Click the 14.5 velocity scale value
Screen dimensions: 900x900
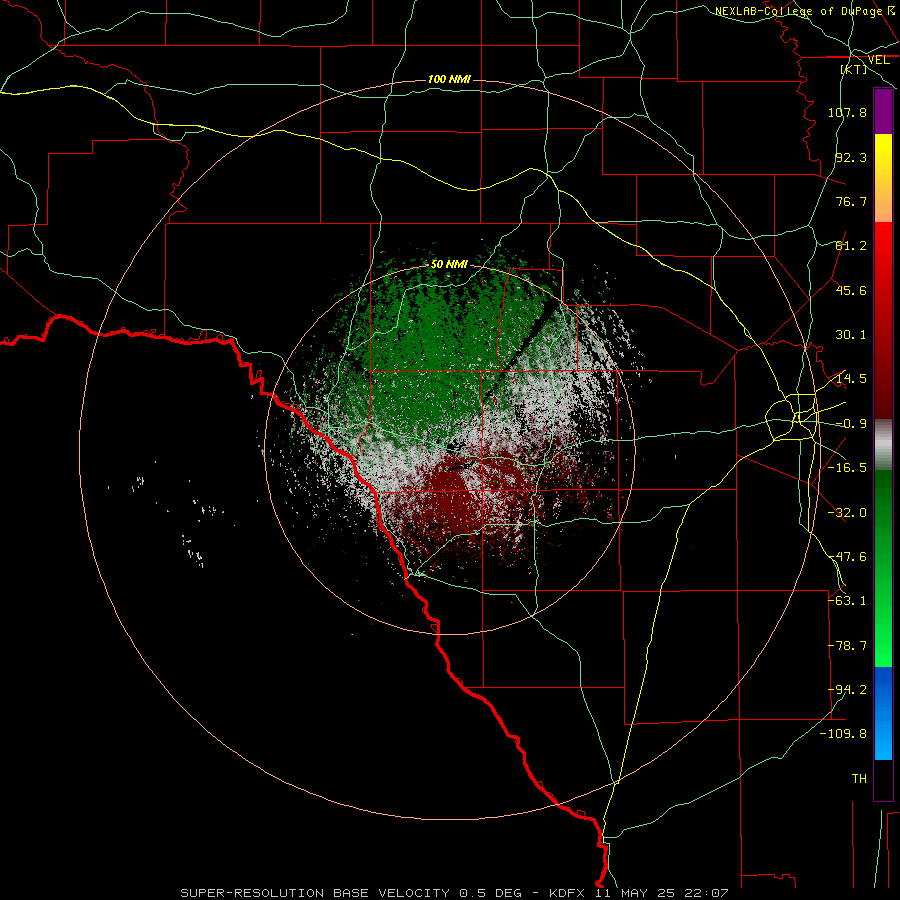851,379
